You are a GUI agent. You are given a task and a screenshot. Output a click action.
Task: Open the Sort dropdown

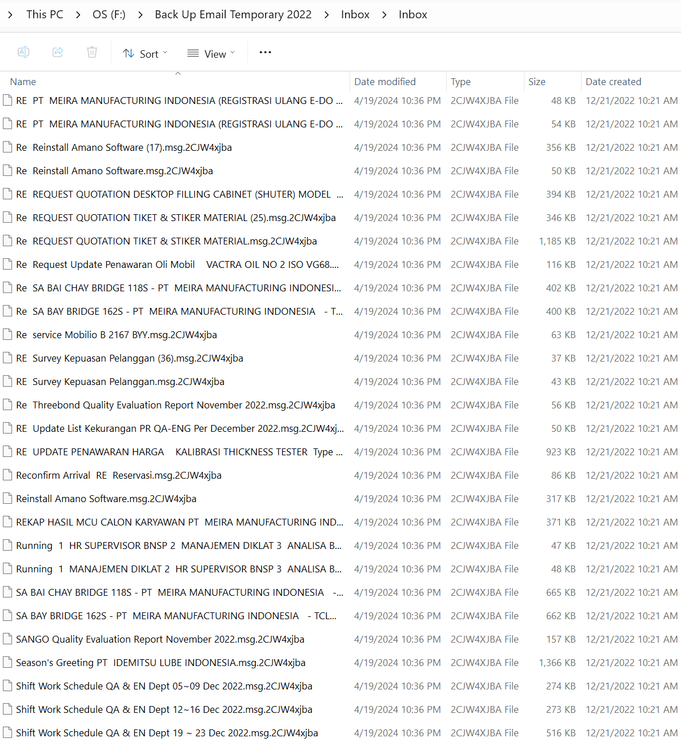[145, 54]
